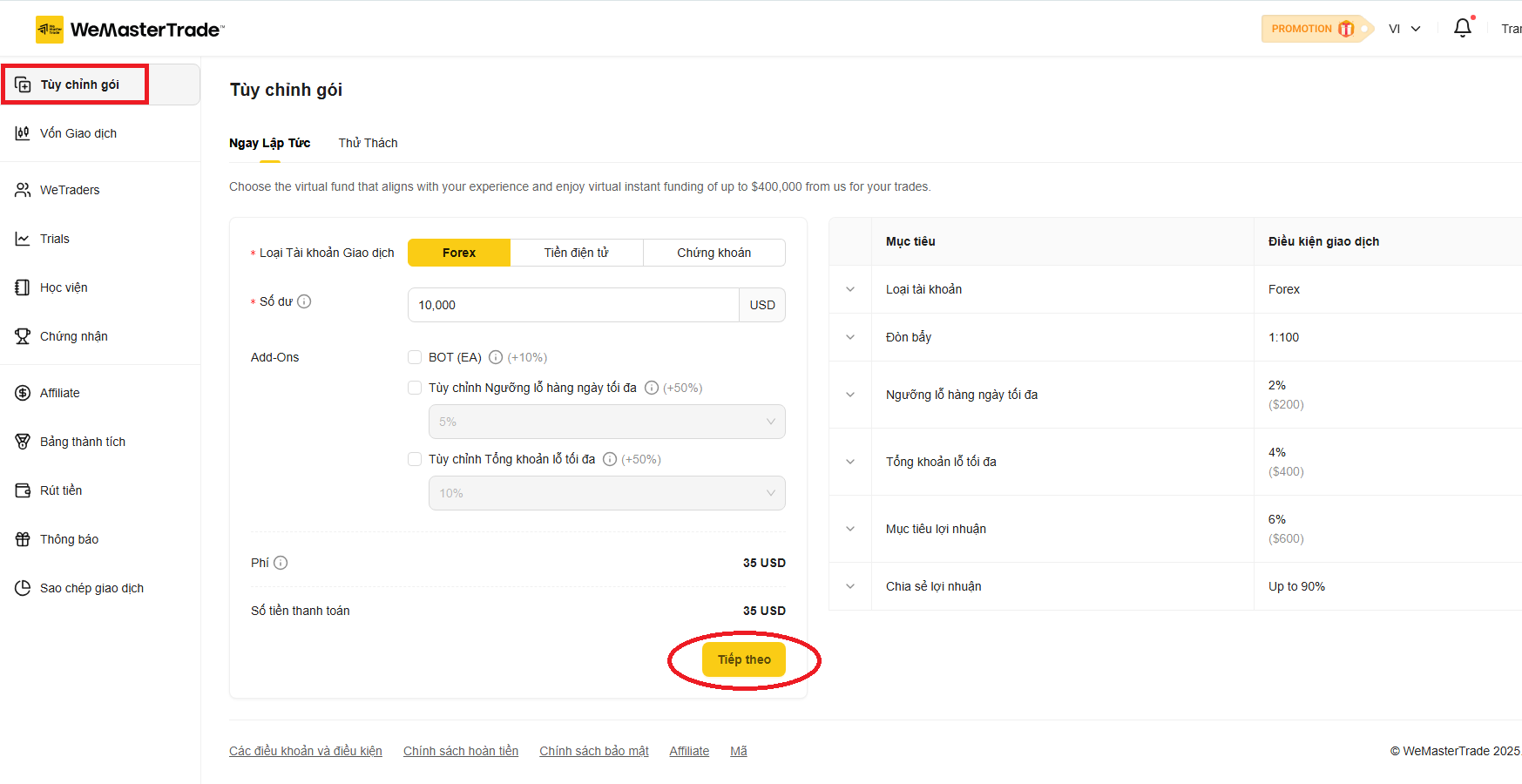Click the Vốn Giao dịch chart icon
Image resolution: width=1522 pixels, height=784 pixels.
[23, 133]
